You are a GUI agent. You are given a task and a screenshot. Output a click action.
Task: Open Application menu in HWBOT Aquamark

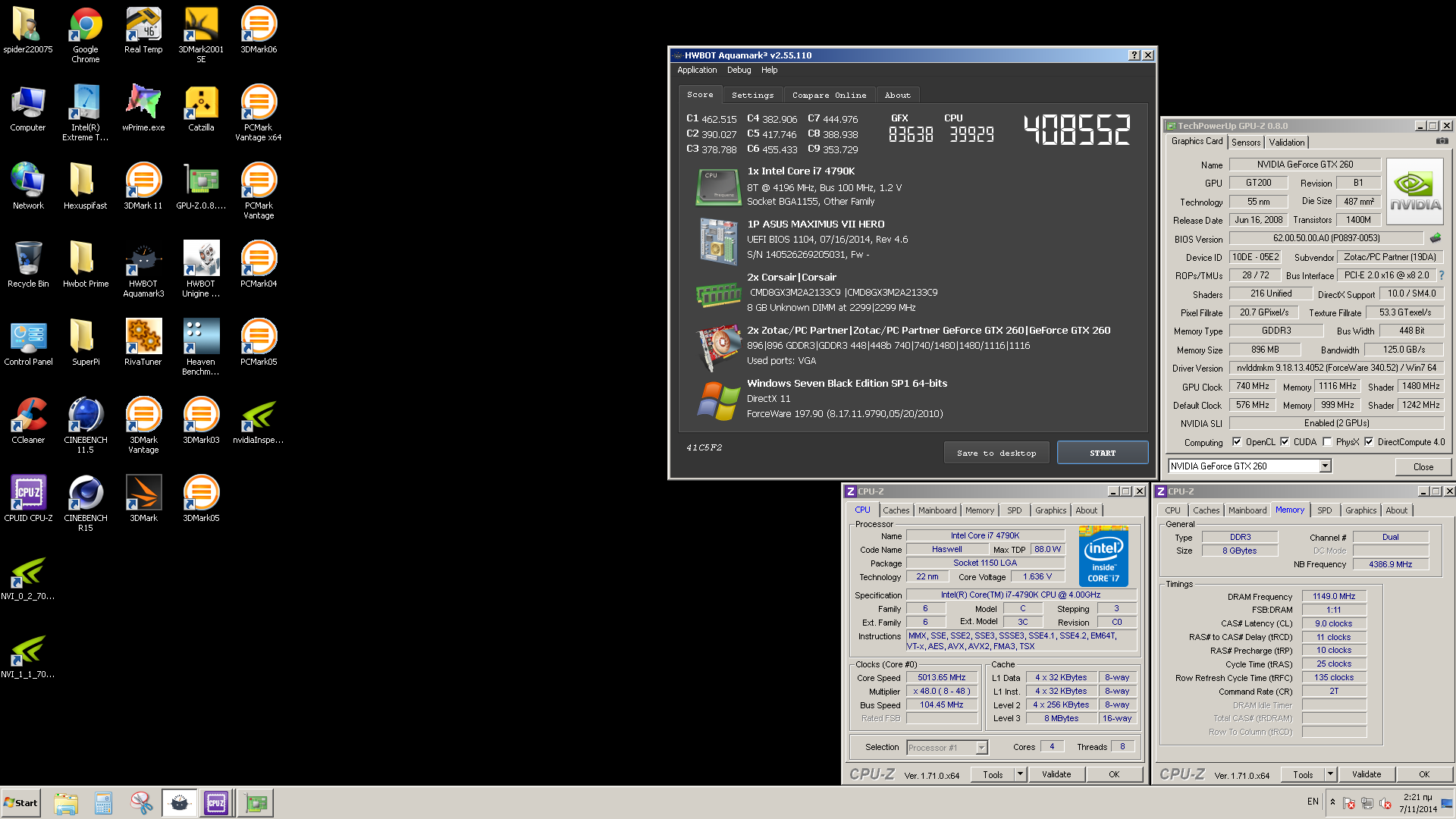tap(696, 70)
